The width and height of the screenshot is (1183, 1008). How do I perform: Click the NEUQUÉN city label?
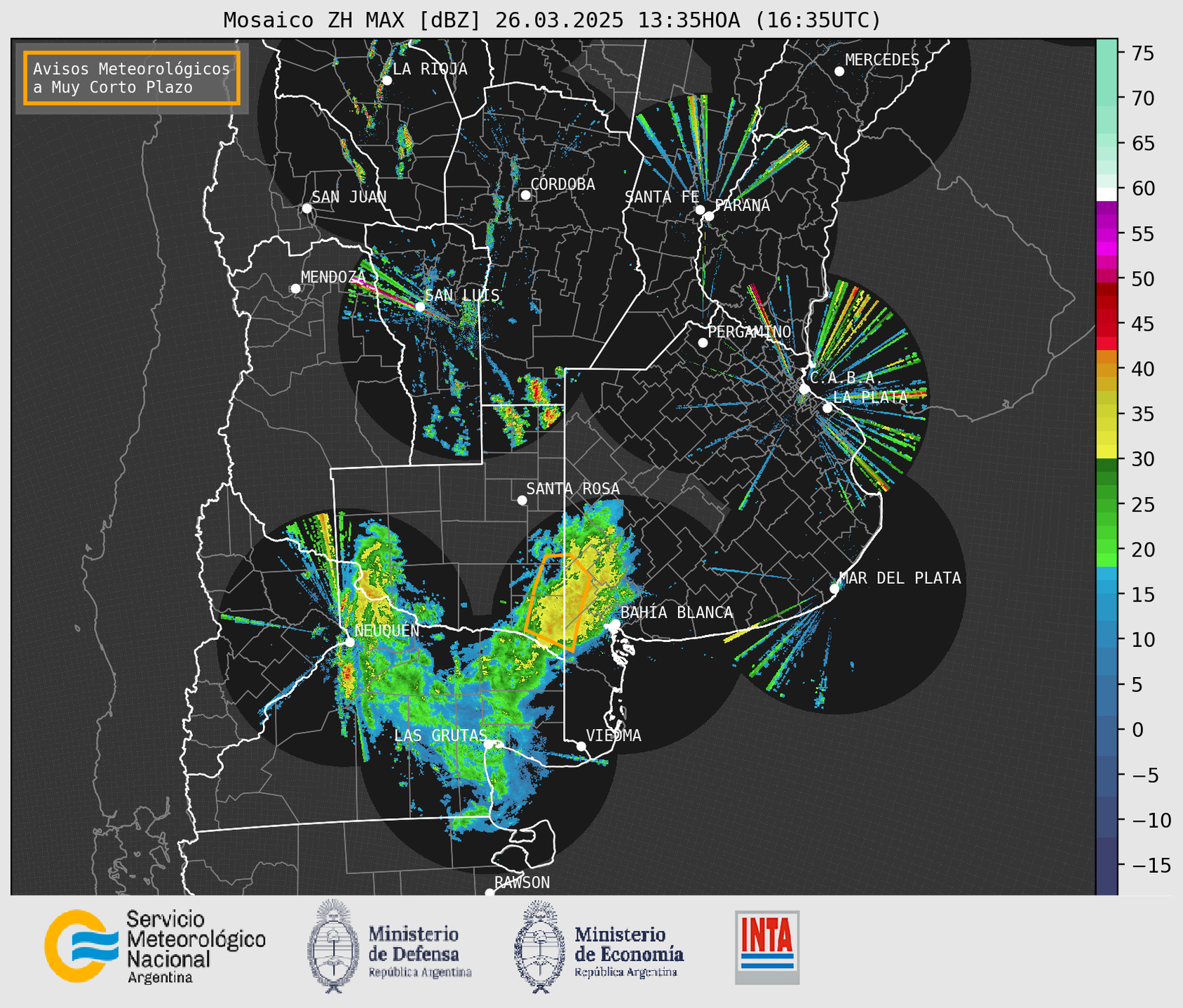coord(387,630)
